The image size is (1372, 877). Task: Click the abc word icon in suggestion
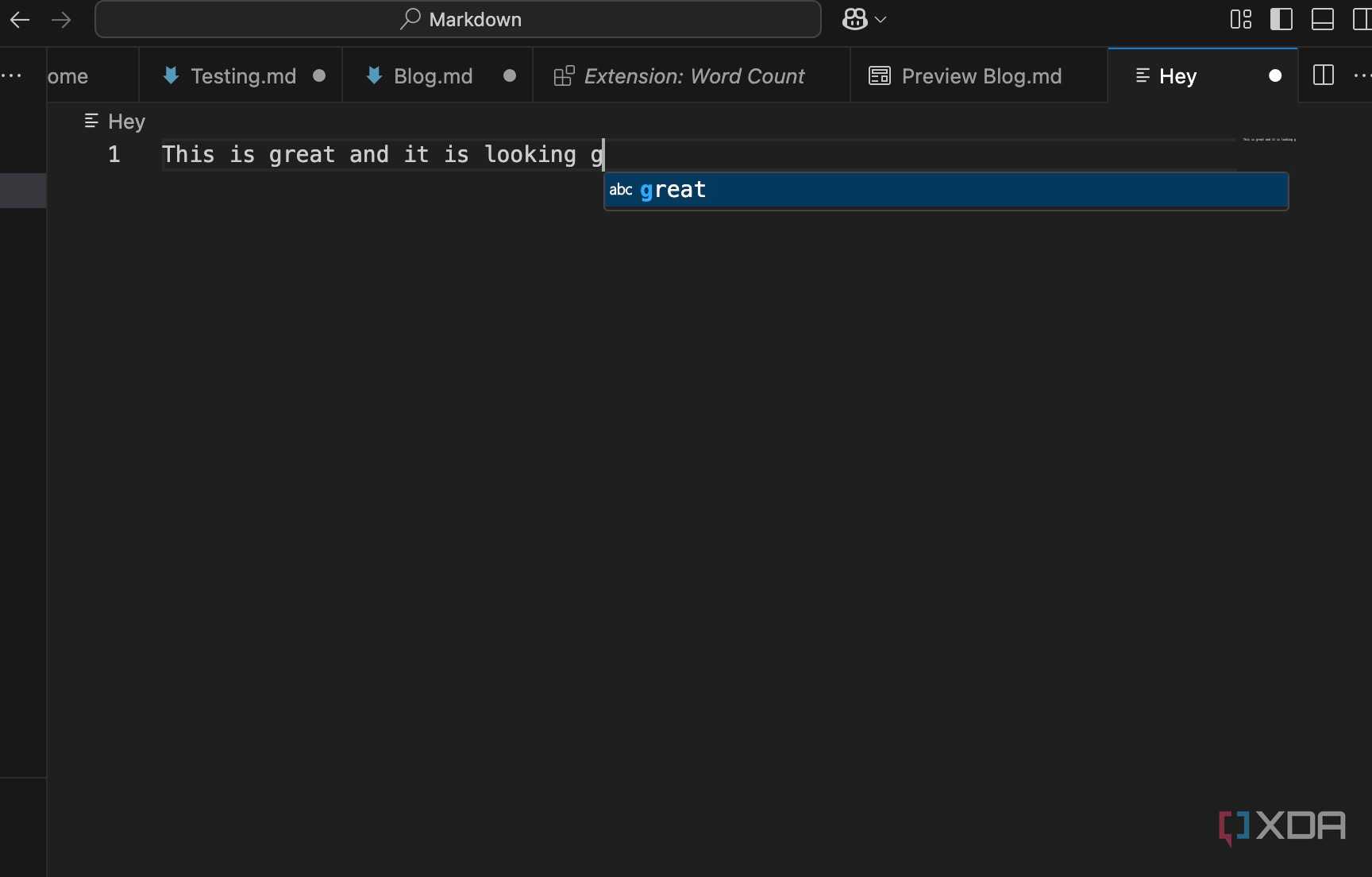point(621,190)
